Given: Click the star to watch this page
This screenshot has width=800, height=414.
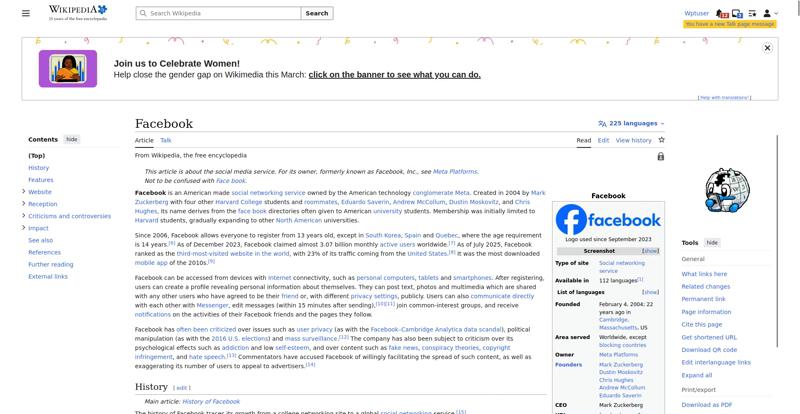Looking at the screenshot, I should tap(661, 140).
